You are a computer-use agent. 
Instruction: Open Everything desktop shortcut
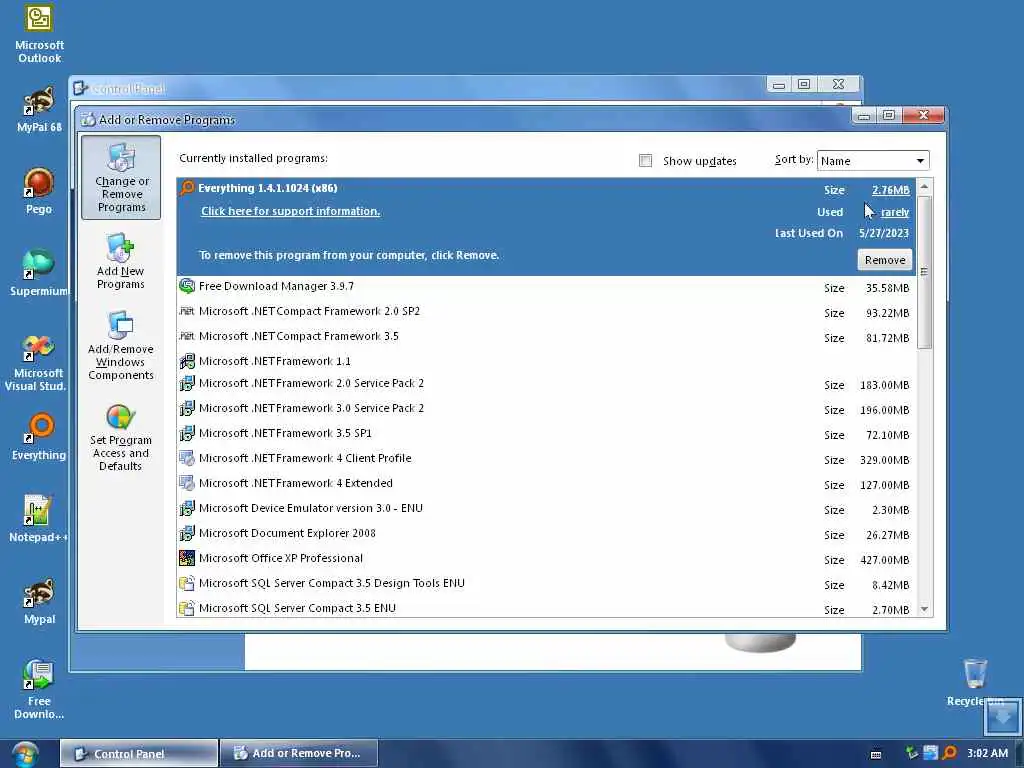pyautogui.click(x=39, y=436)
